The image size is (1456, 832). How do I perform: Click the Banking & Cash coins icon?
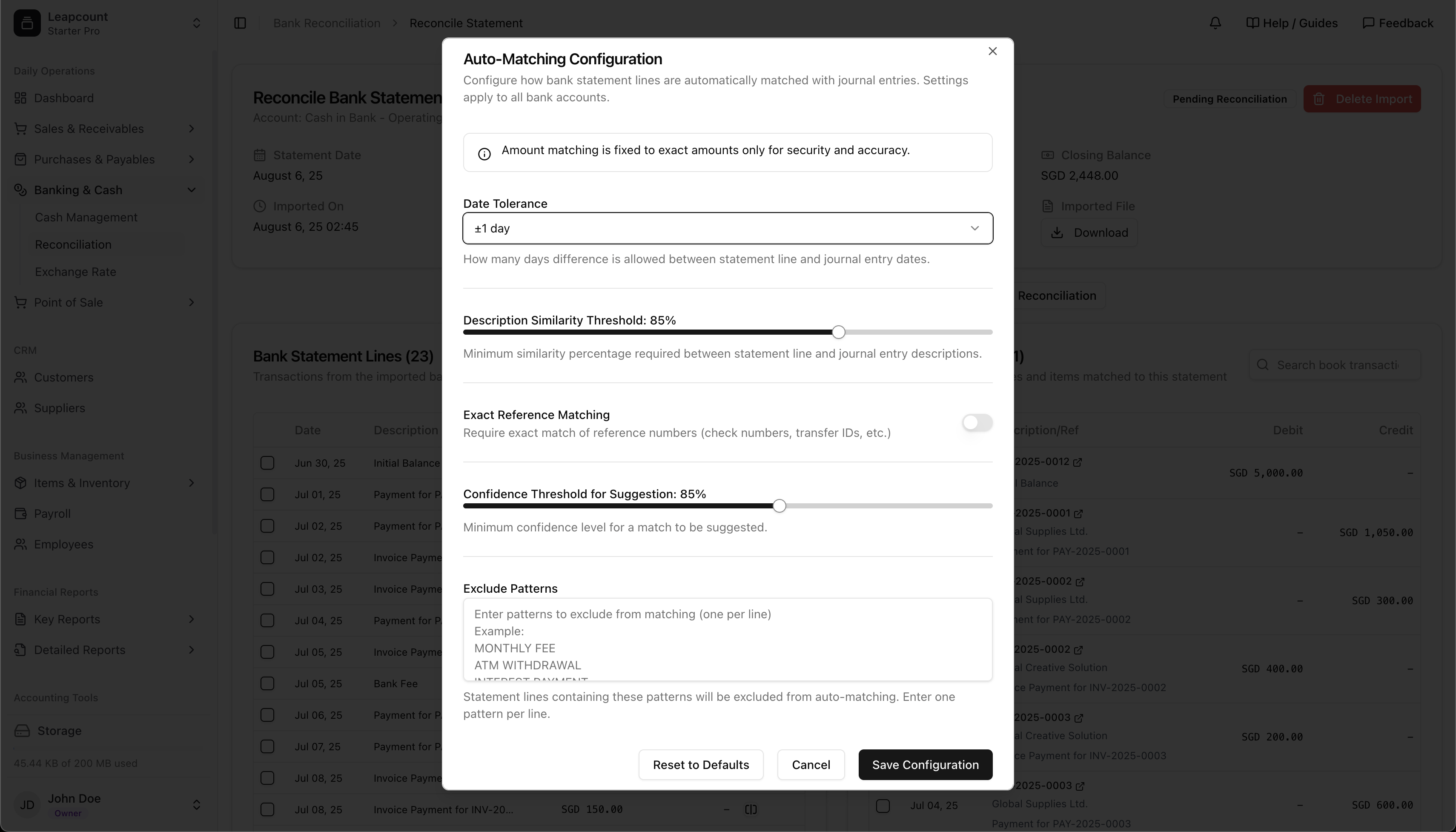click(x=20, y=190)
